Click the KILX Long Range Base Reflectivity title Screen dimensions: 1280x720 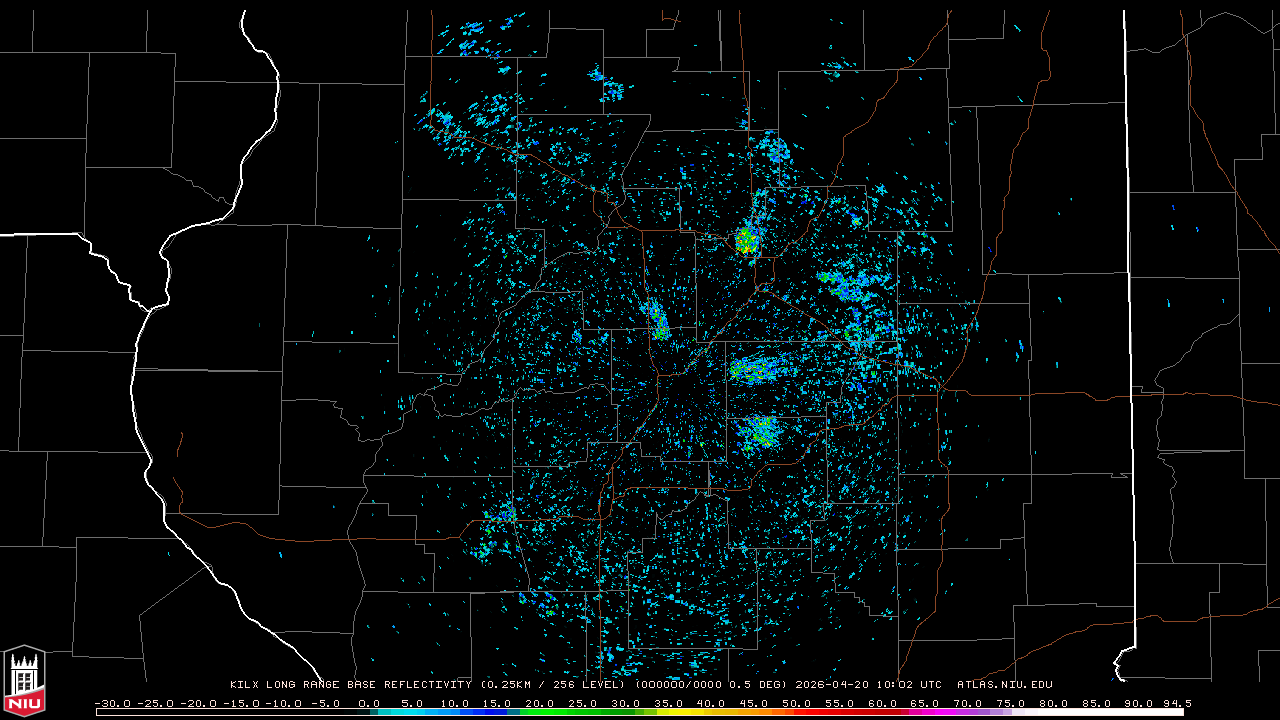coord(350,685)
